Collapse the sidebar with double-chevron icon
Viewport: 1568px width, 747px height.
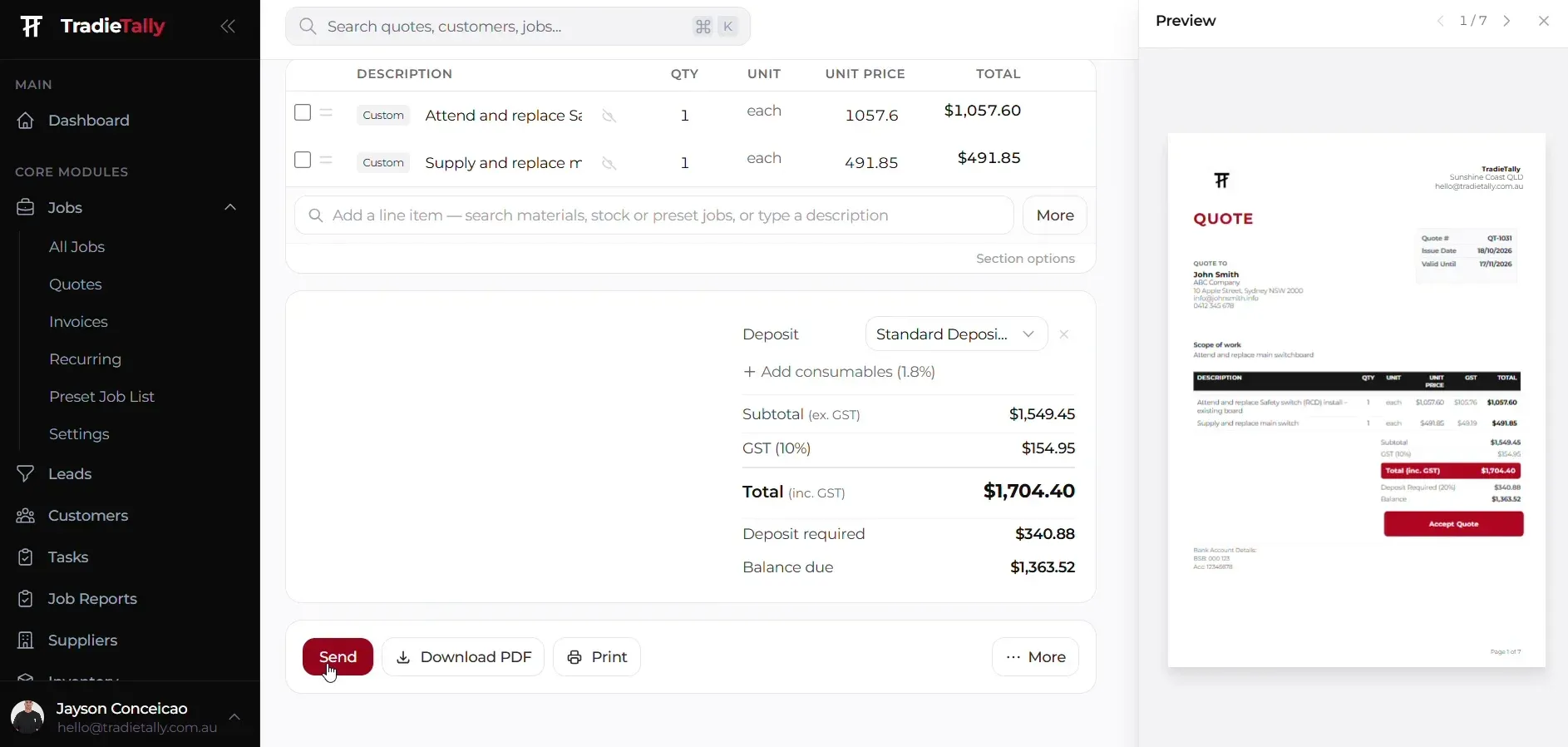(x=228, y=27)
